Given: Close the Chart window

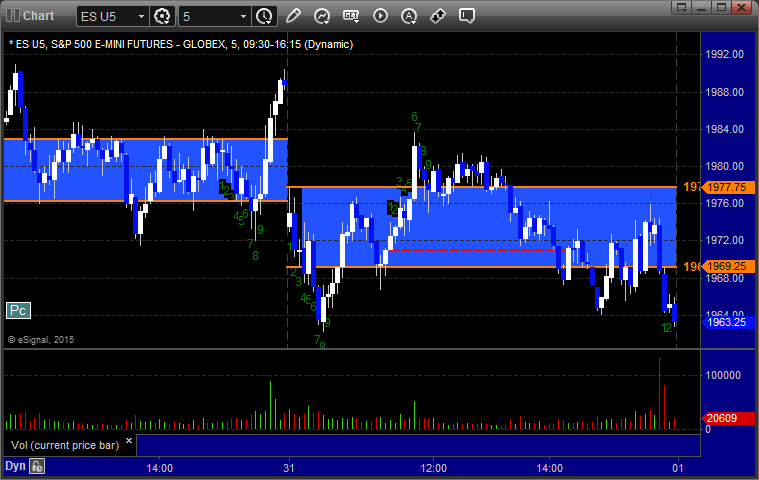Looking at the screenshot, I should (741, 7).
